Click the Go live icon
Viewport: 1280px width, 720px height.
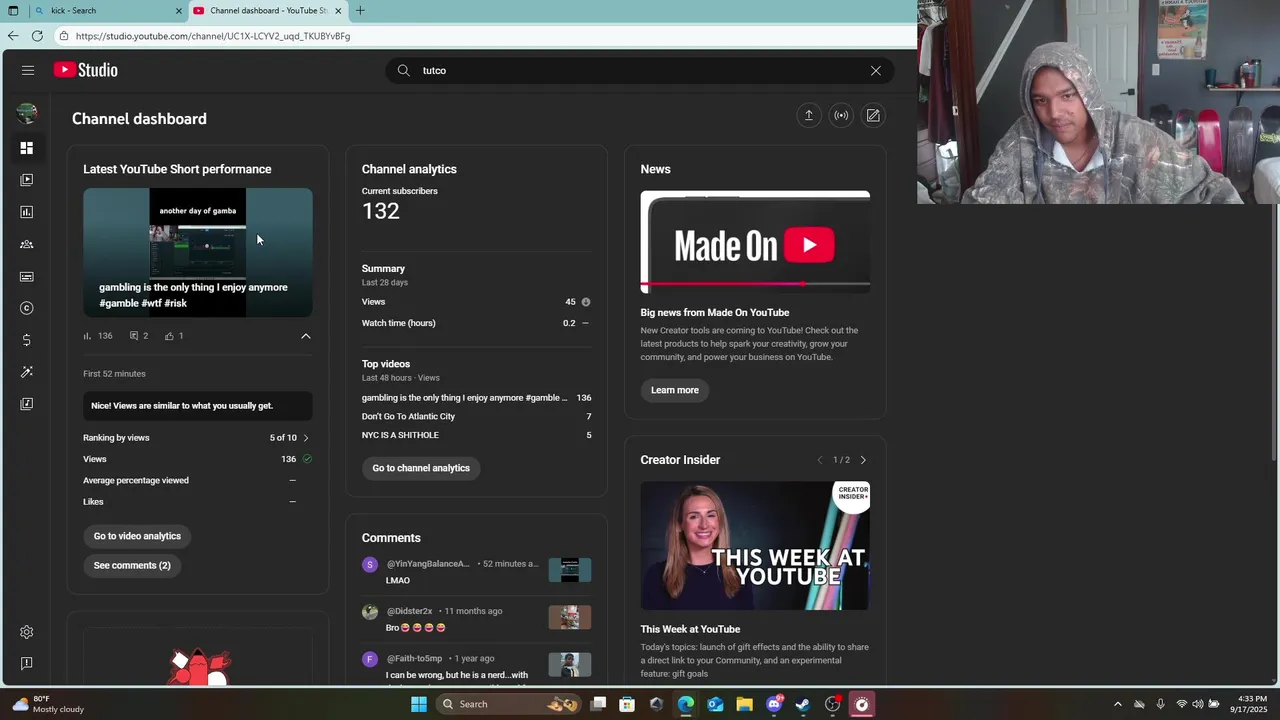(x=841, y=115)
